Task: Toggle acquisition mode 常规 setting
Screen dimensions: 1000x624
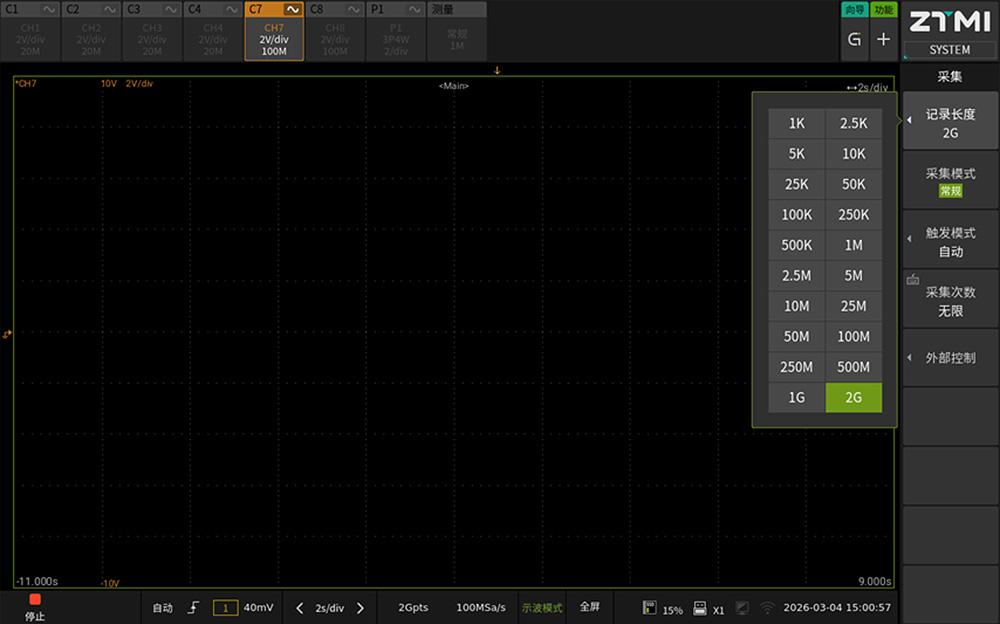Action: [949, 182]
